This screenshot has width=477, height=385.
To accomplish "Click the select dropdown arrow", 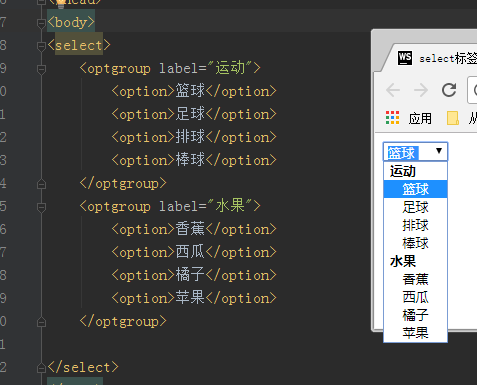I will tap(439, 151).
